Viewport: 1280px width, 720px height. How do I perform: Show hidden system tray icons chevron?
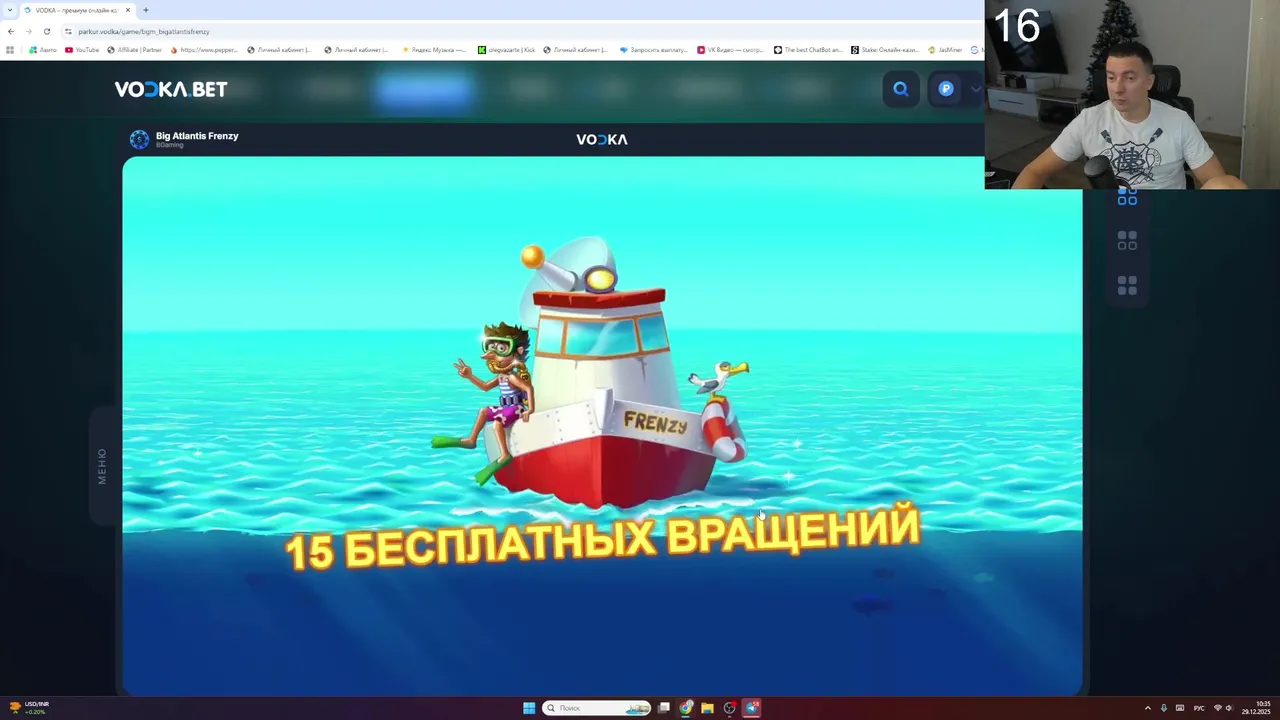click(1148, 708)
